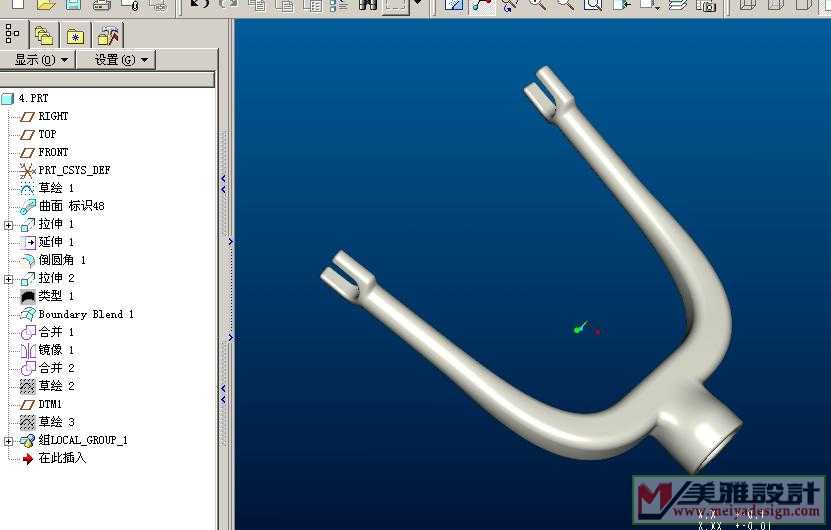Toggle the wireframe display style icon
Screen dimensions: 831x530
(746, 5)
